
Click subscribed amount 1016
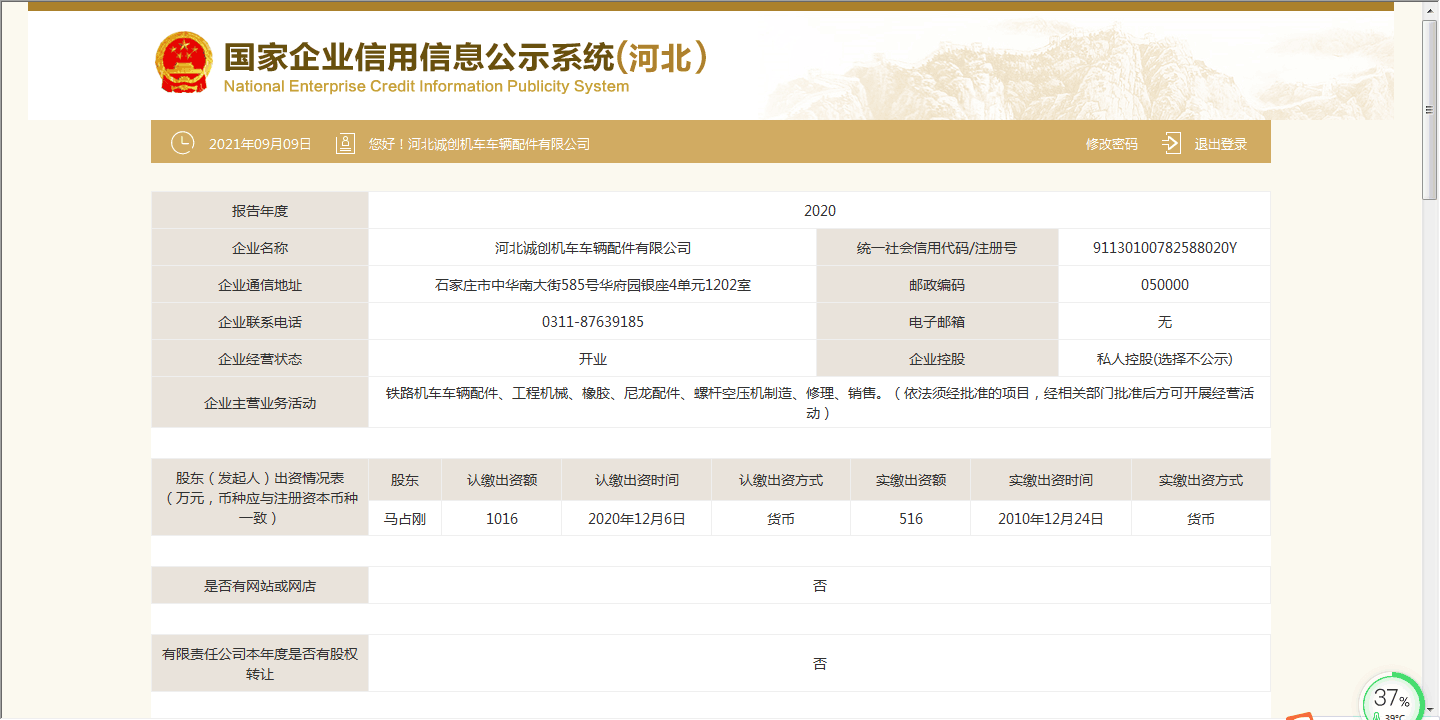click(502, 519)
